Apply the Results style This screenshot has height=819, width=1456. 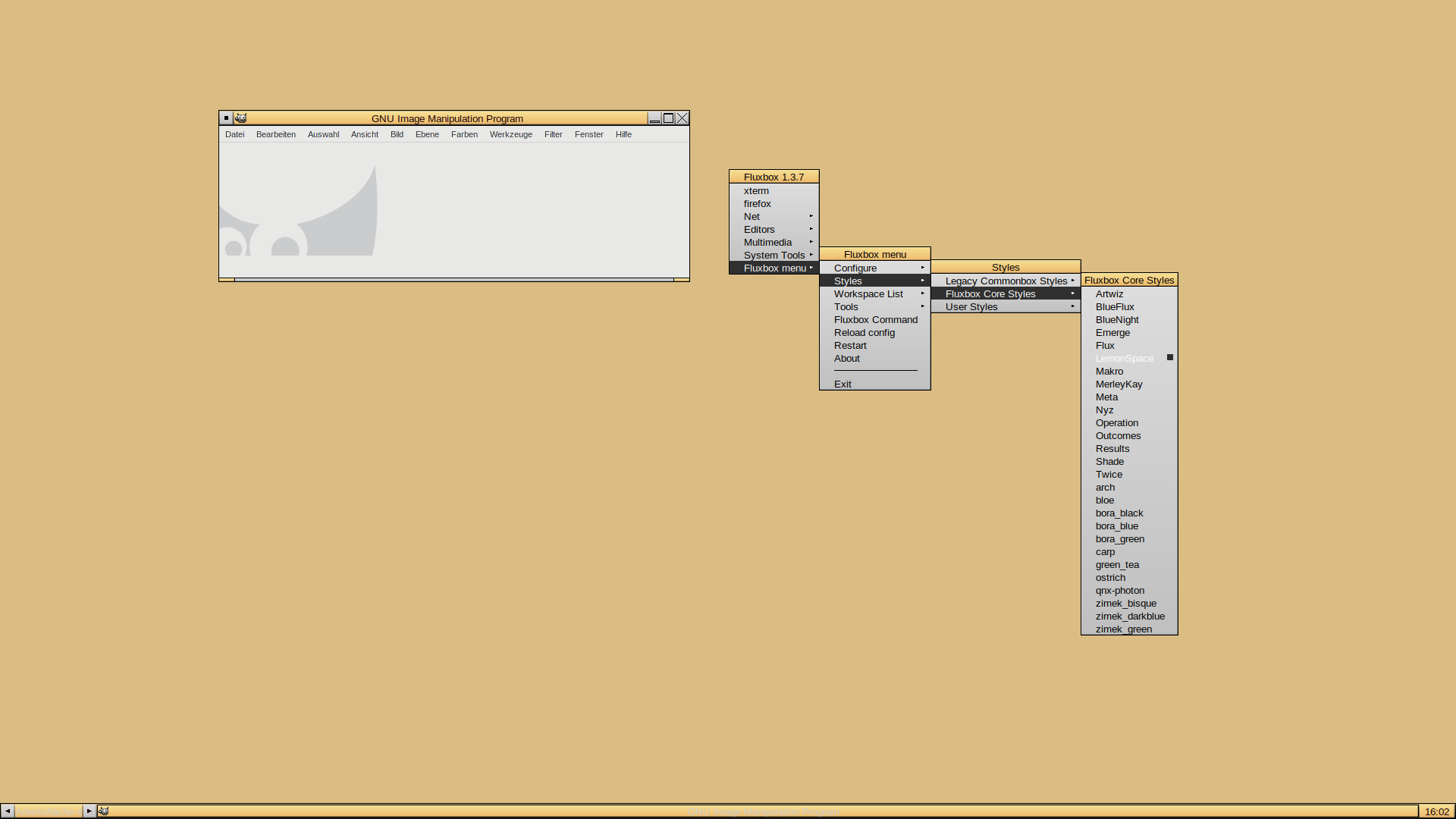[1129, 448]
